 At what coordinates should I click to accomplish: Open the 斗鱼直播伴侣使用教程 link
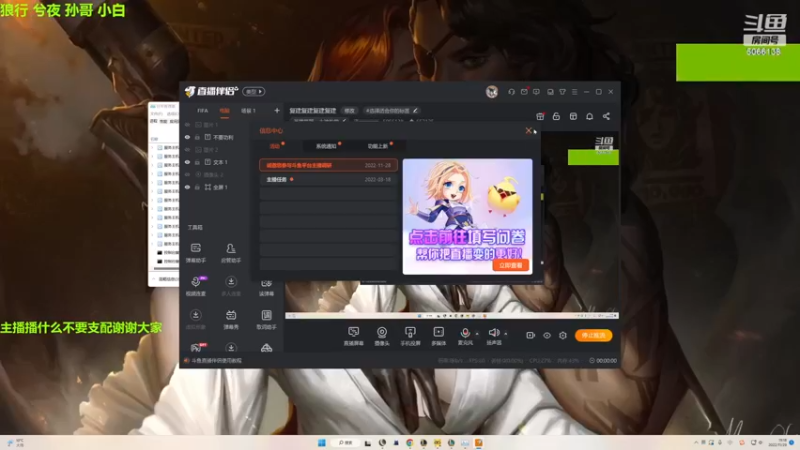point(217,361)
